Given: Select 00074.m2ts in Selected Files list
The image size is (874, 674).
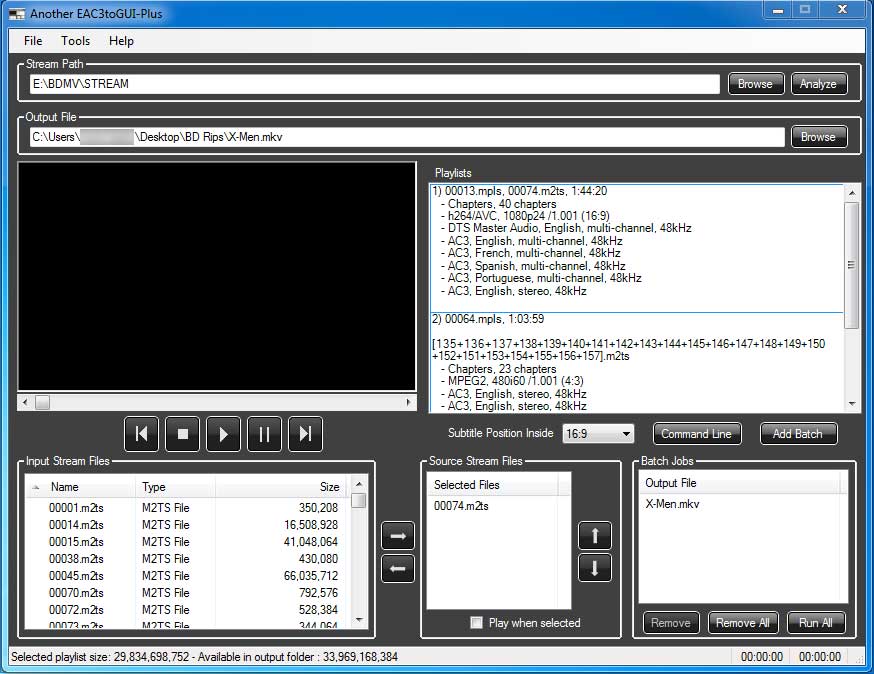Looking at the screenshot, I should tap(462, 506).
